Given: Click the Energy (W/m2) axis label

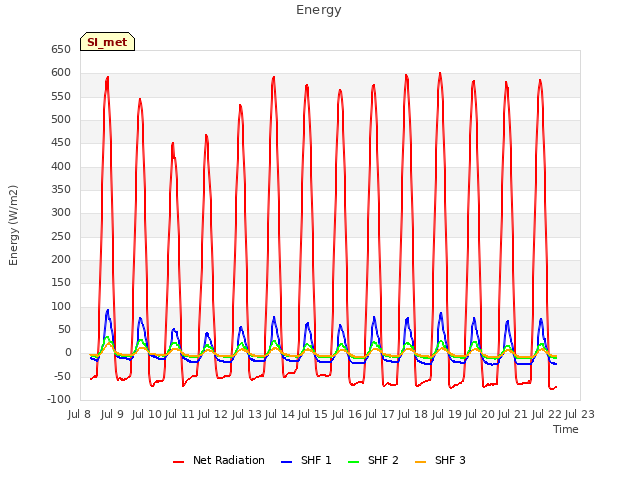Looking at the screenshot, I should [13, 225].
